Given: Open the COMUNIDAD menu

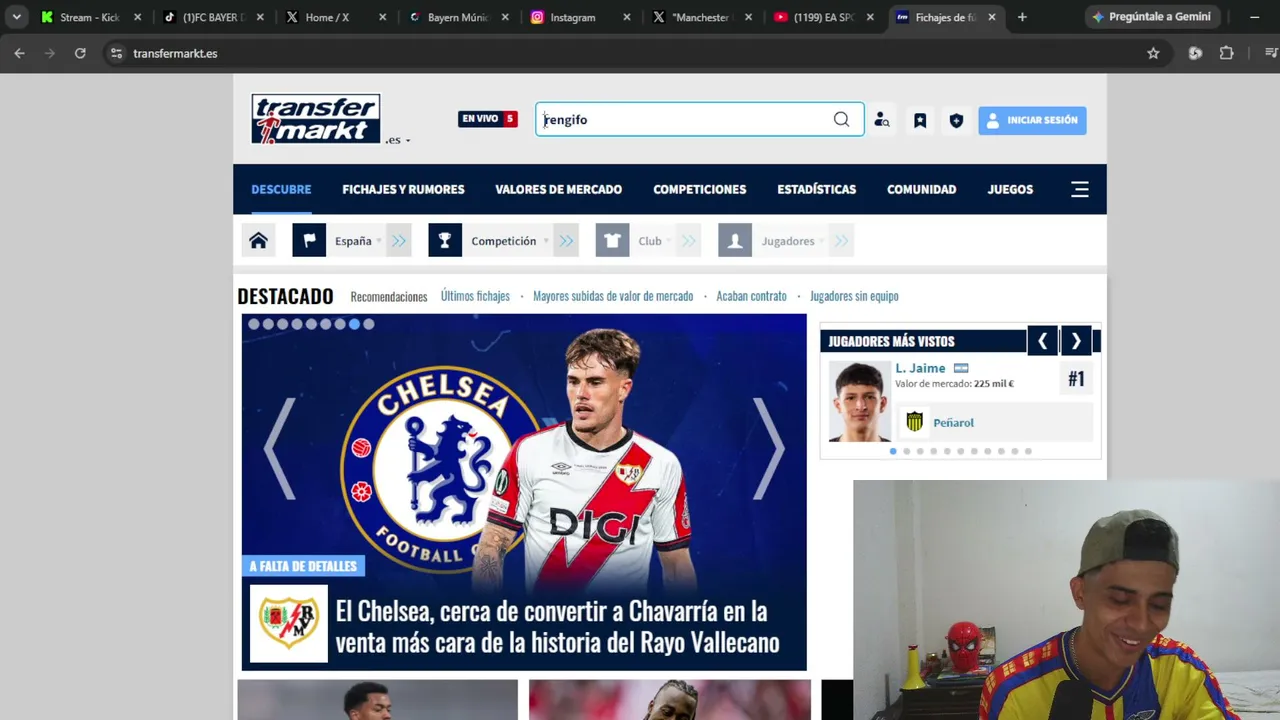Looking at the screenshot, I should [921, 189].
